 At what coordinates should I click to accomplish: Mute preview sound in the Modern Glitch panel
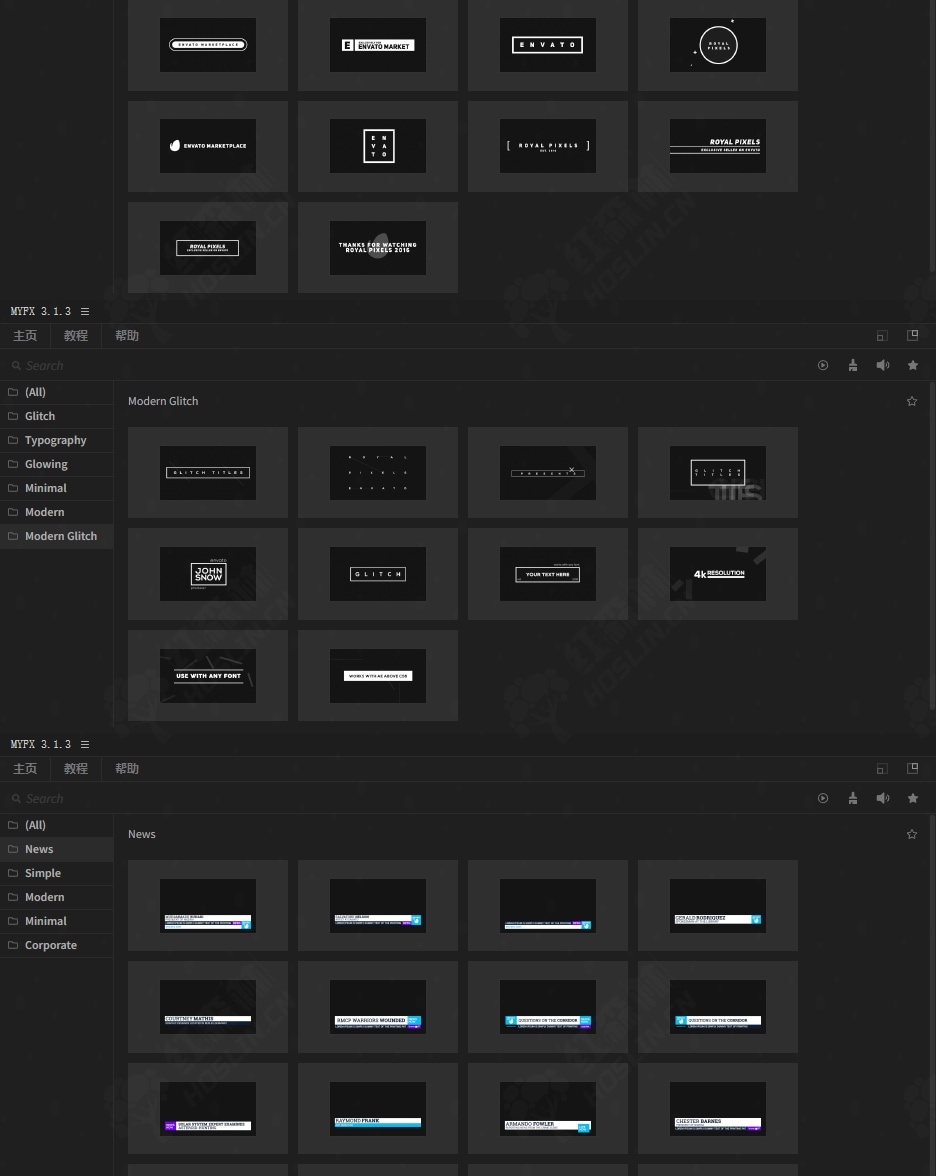pos(883,365)
